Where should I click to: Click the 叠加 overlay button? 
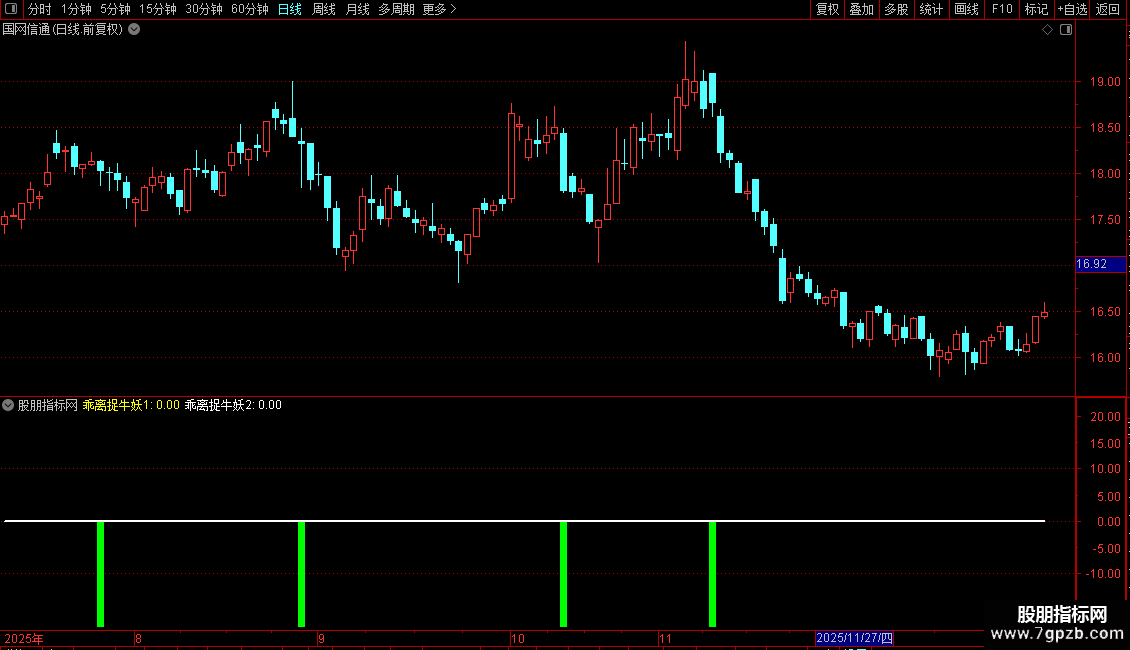tap(861, 9)
